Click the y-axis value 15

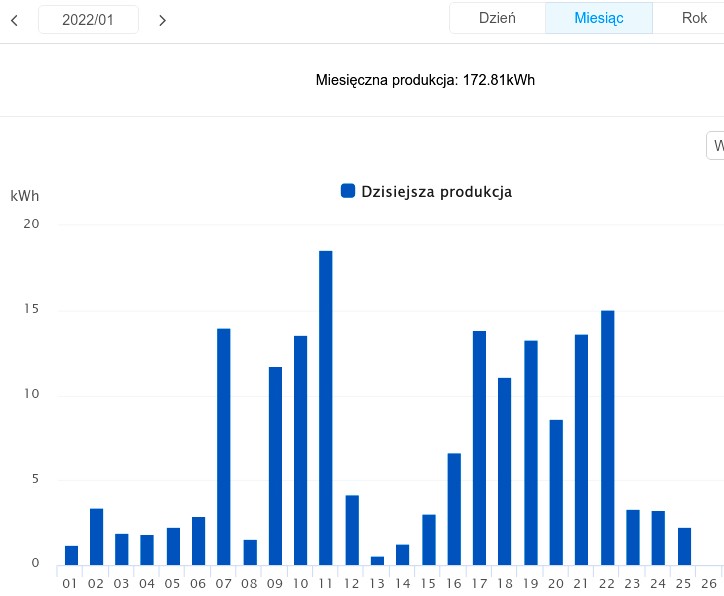coord(31,309)
